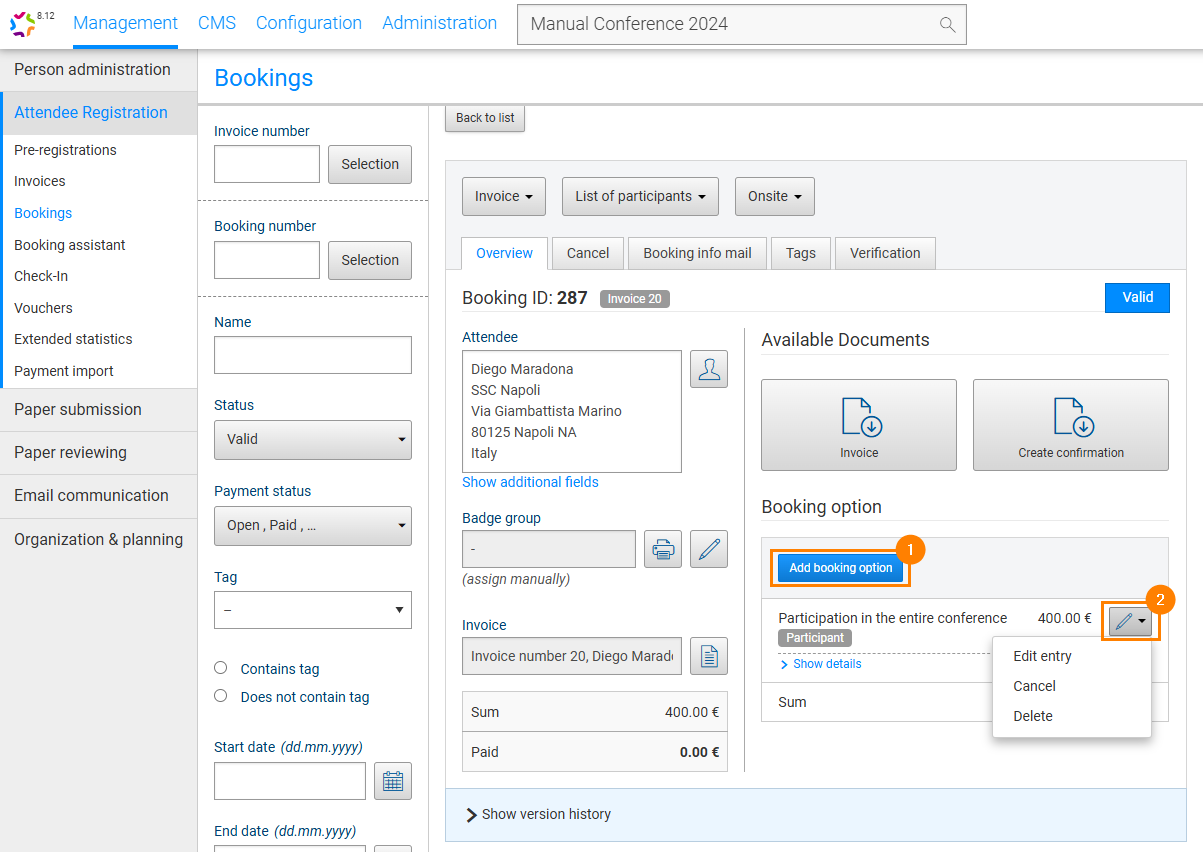Screen dimensions: 1203x852
Task: Click the badge group pencil edit icon
Action: 709,549
